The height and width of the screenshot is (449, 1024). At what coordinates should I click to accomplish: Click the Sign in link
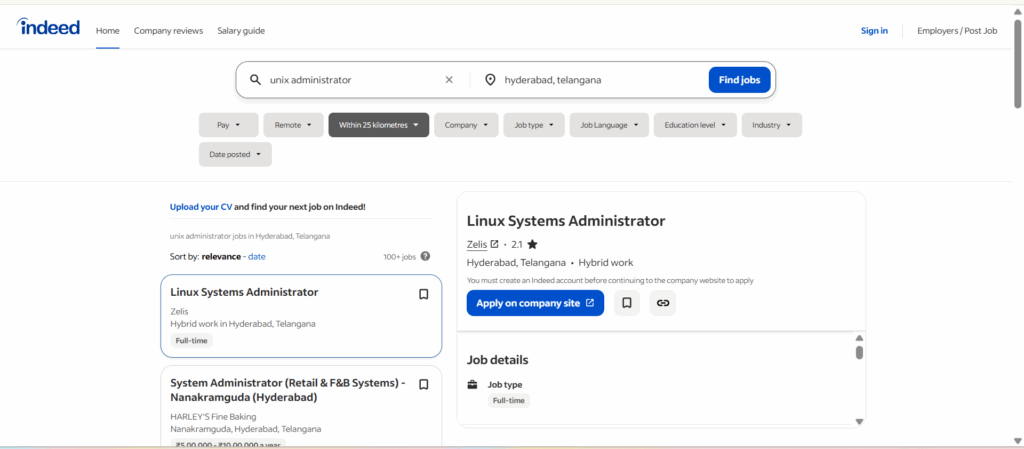874,31
